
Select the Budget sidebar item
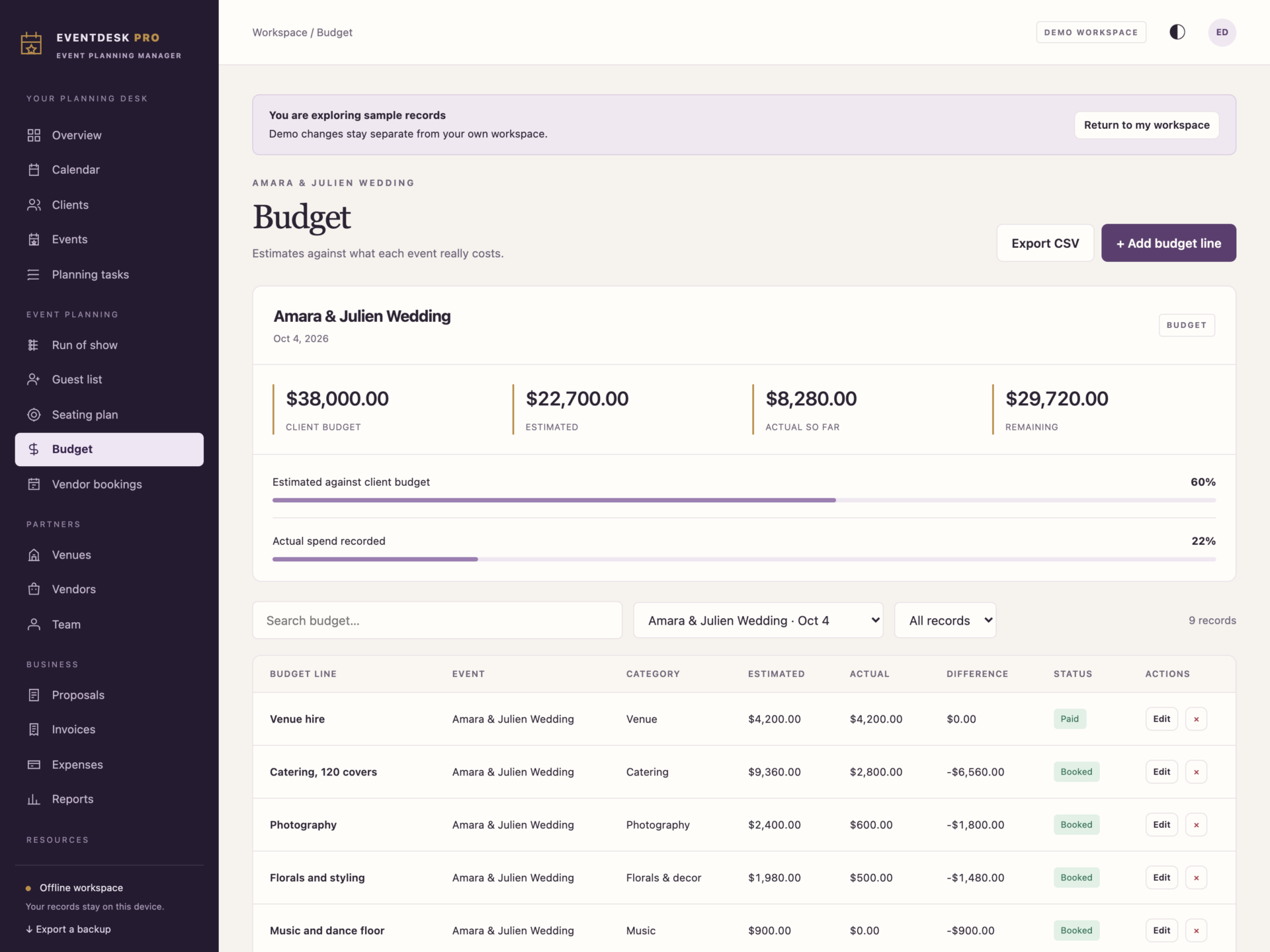pyautogui.click(x=109, y=450)
